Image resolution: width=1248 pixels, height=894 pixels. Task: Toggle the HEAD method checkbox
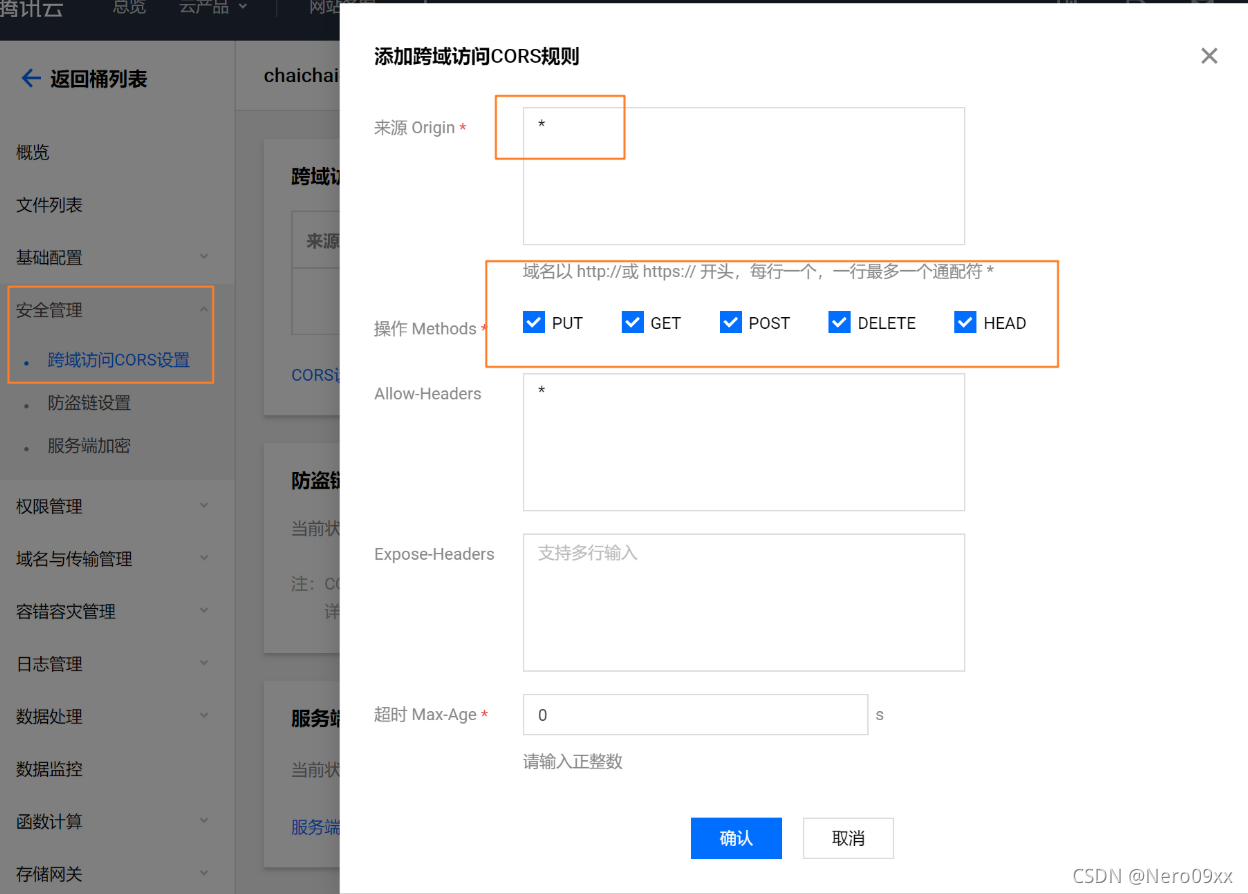(x=965, y=322)
